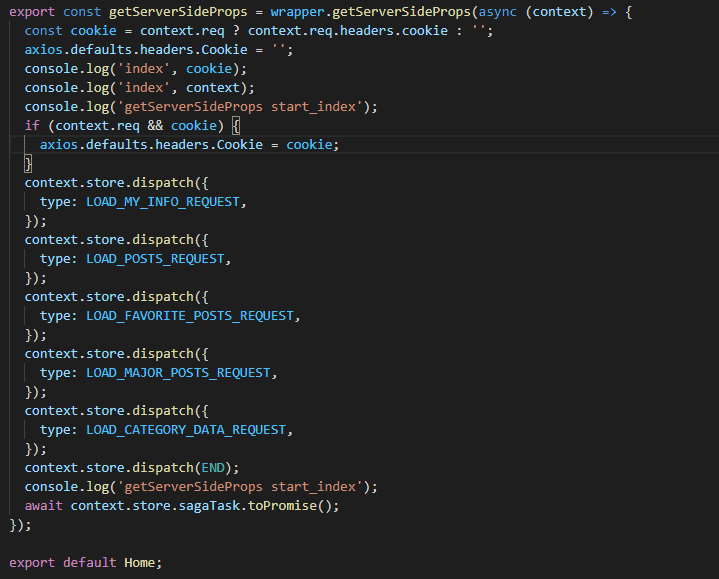
Task: Click the '&&' operator in the if condition
Action: [x=155, y=126]
